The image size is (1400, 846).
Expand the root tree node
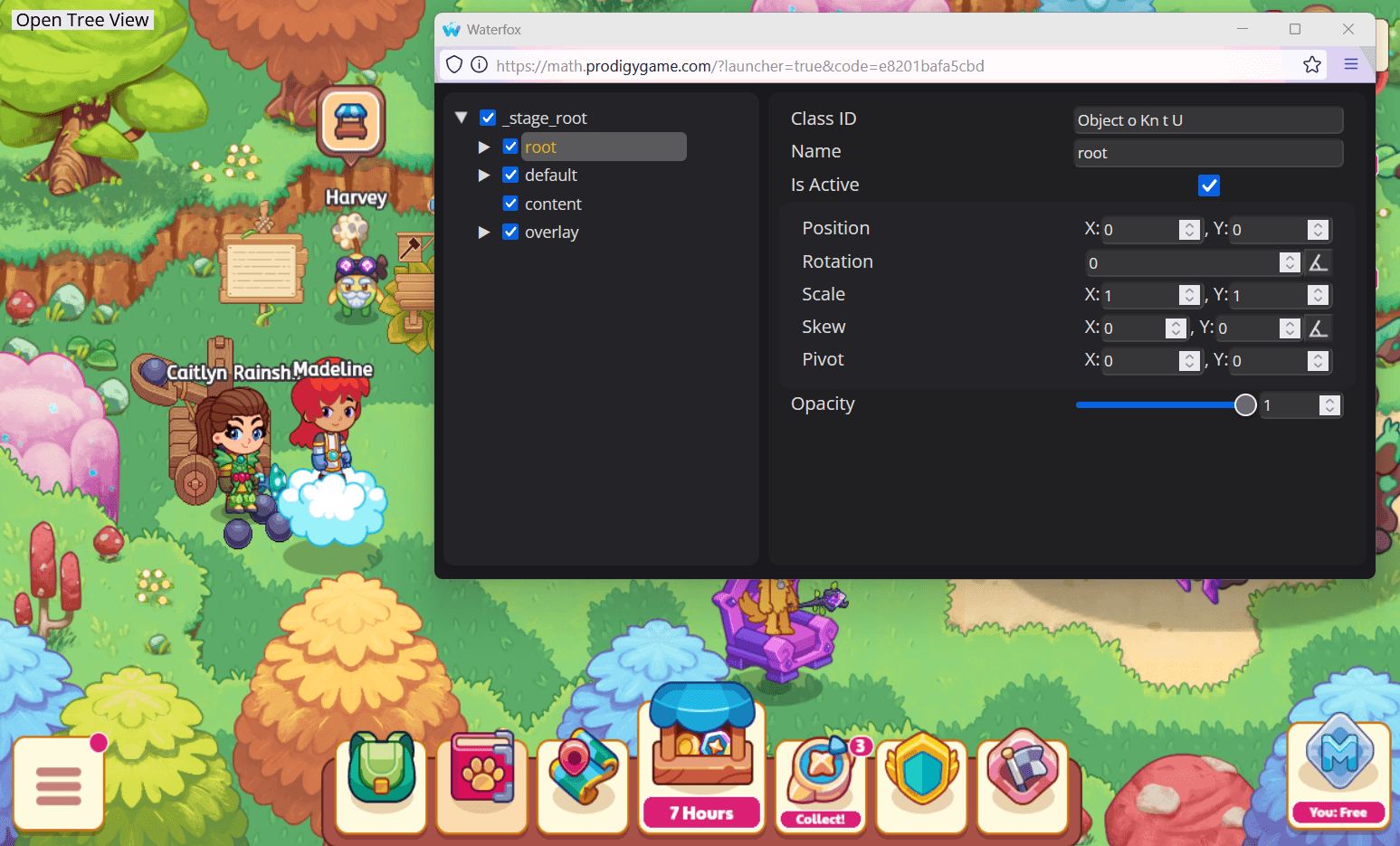coord(484,147)
